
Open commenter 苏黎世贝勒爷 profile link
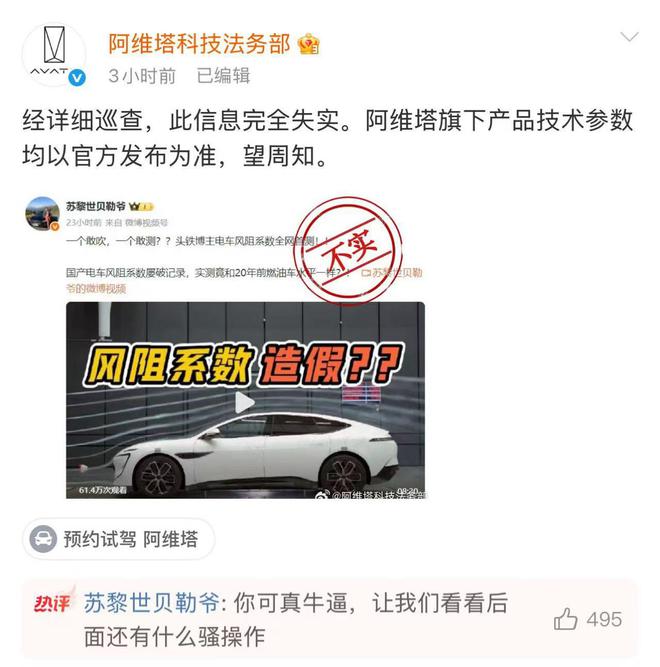click(151, 603)
